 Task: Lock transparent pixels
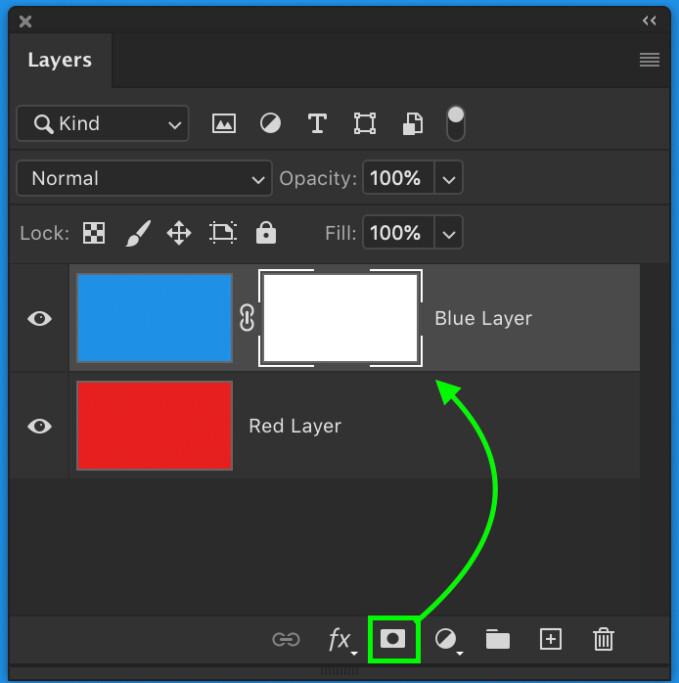[94, 233]
